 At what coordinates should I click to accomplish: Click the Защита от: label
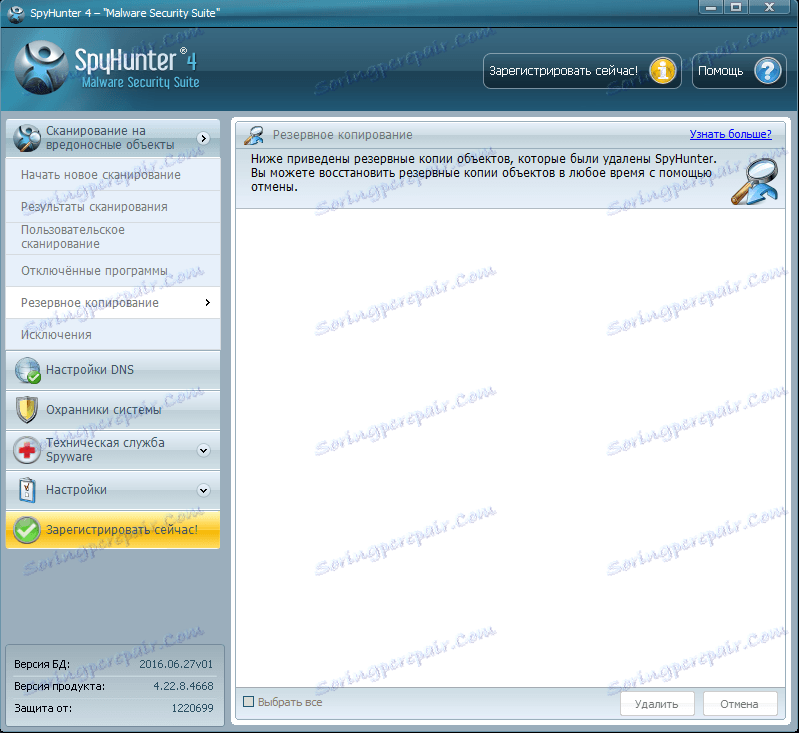coord(43,708)
